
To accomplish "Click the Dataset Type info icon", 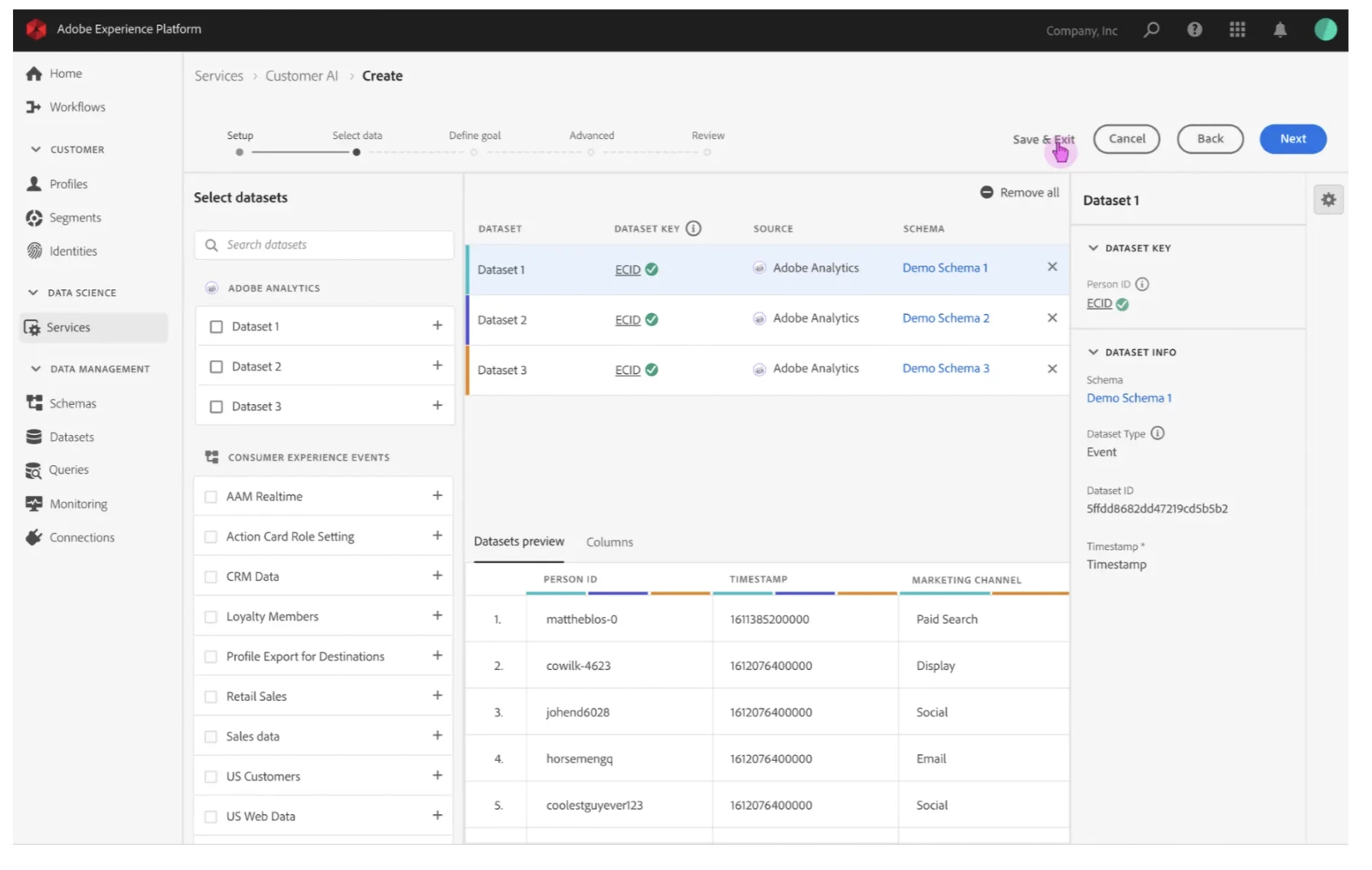I will point(1158,433).
